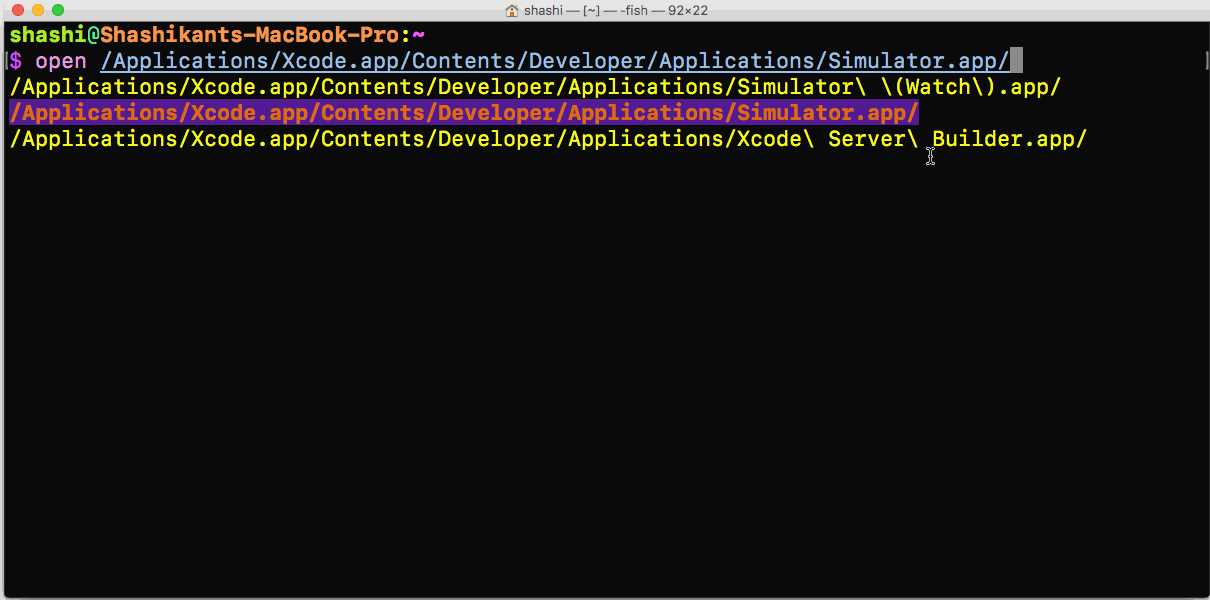Click the prompt text 'shashi@Shashikants-MacBook-Pro:~'
The image size is (1210, 600).
click(x=218, y=35)
